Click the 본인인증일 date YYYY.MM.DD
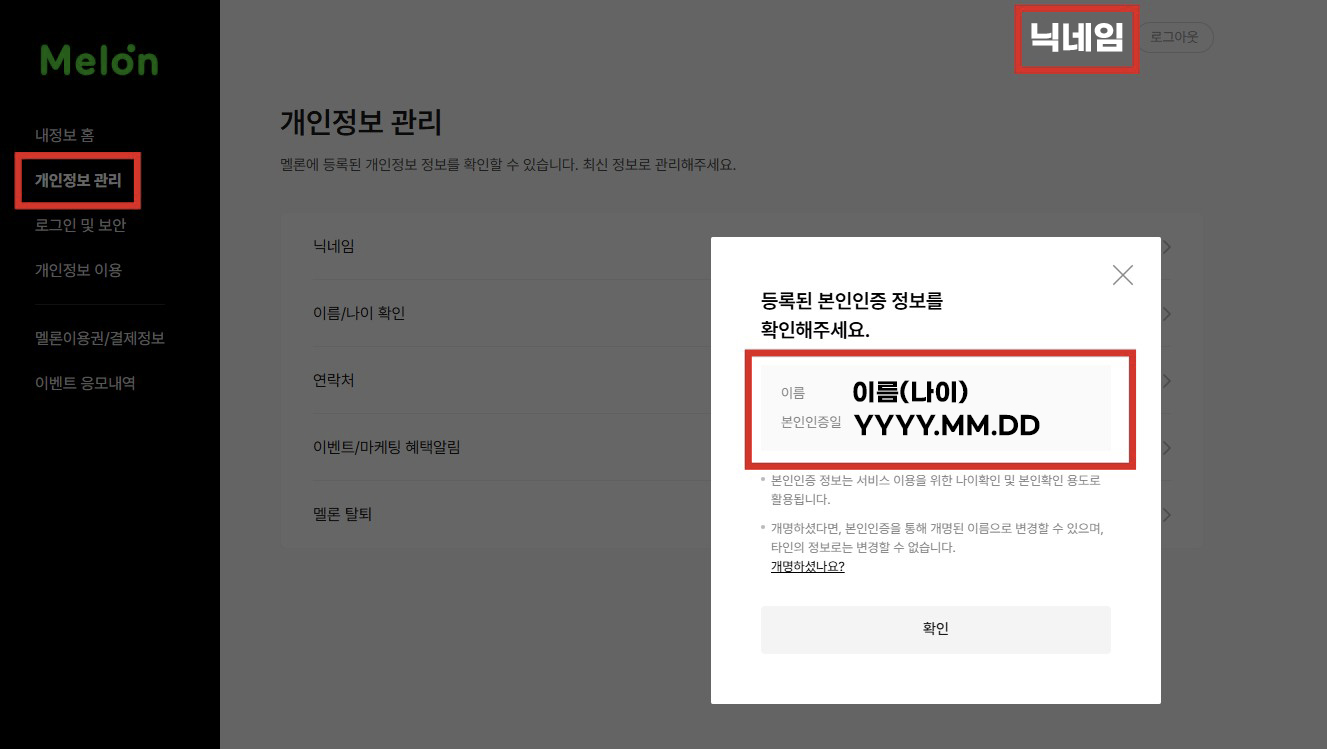This screenshot has height=749, width=1327. [x=946, y=425]
